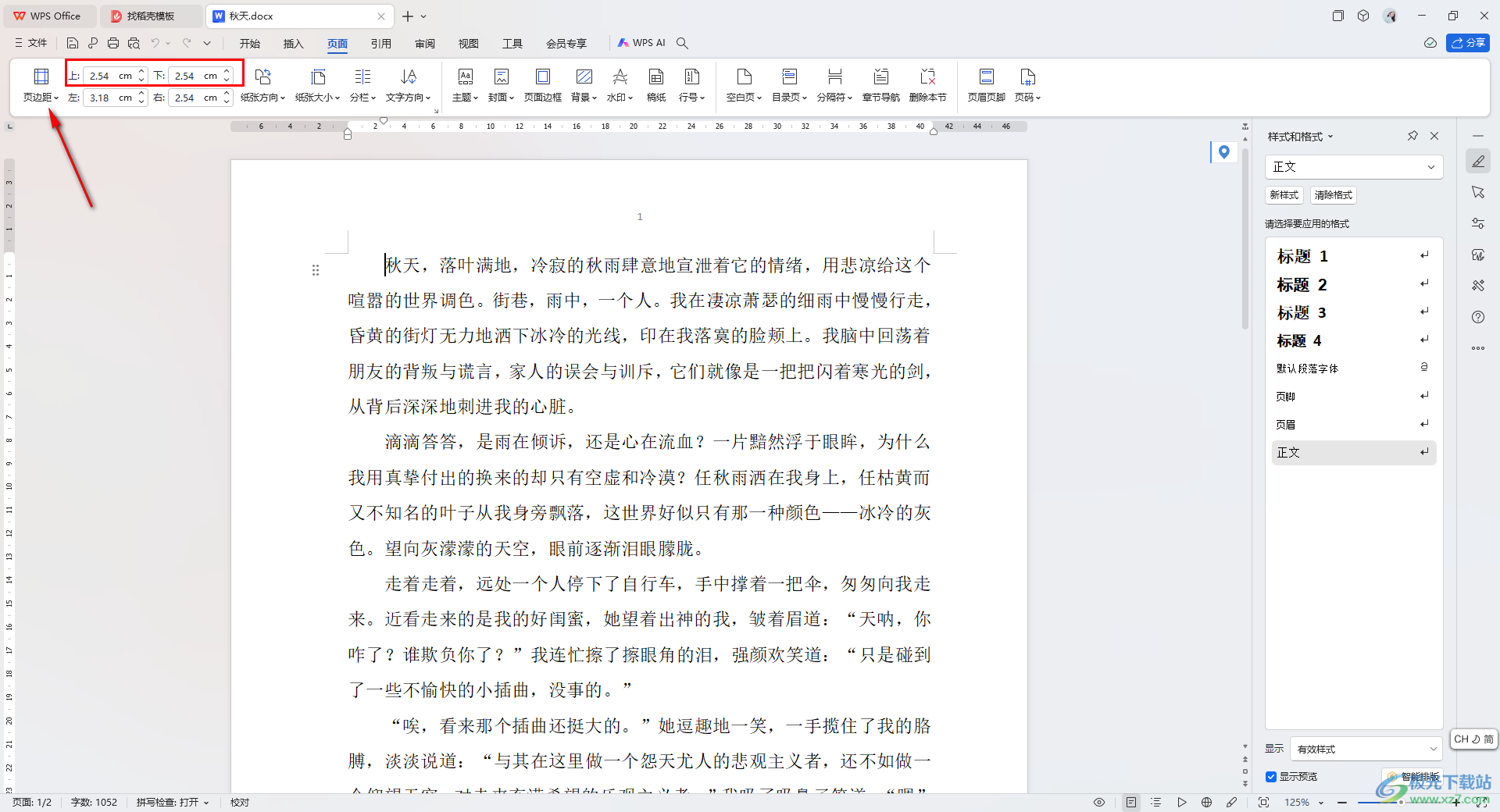The width and height of the screenshot is (1500, 812).
Task: Switch to outline view in status bar
Action: 1156,803
